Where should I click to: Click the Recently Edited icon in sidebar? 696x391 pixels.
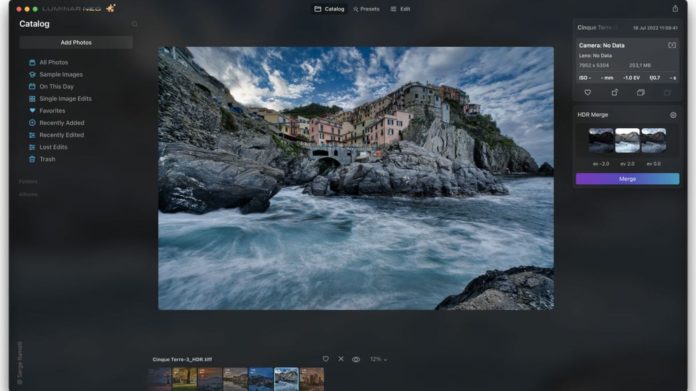32,135
